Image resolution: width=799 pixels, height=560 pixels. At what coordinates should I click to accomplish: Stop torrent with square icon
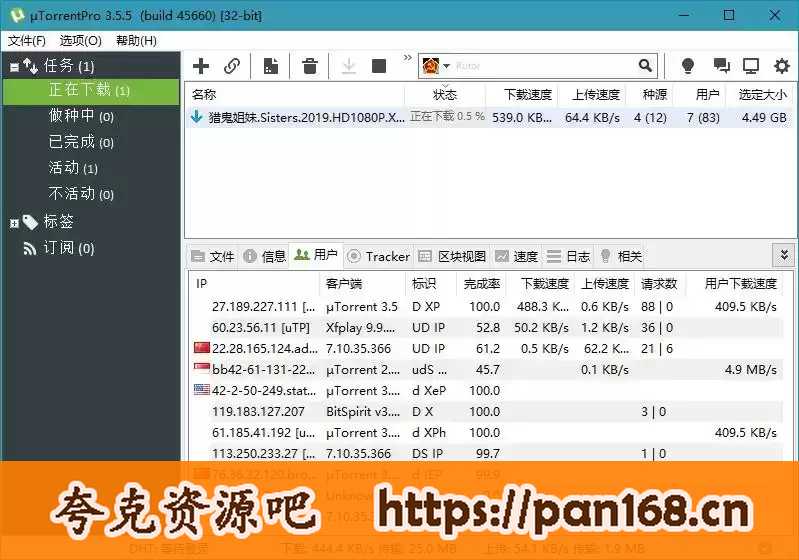[x=379, y=66]
